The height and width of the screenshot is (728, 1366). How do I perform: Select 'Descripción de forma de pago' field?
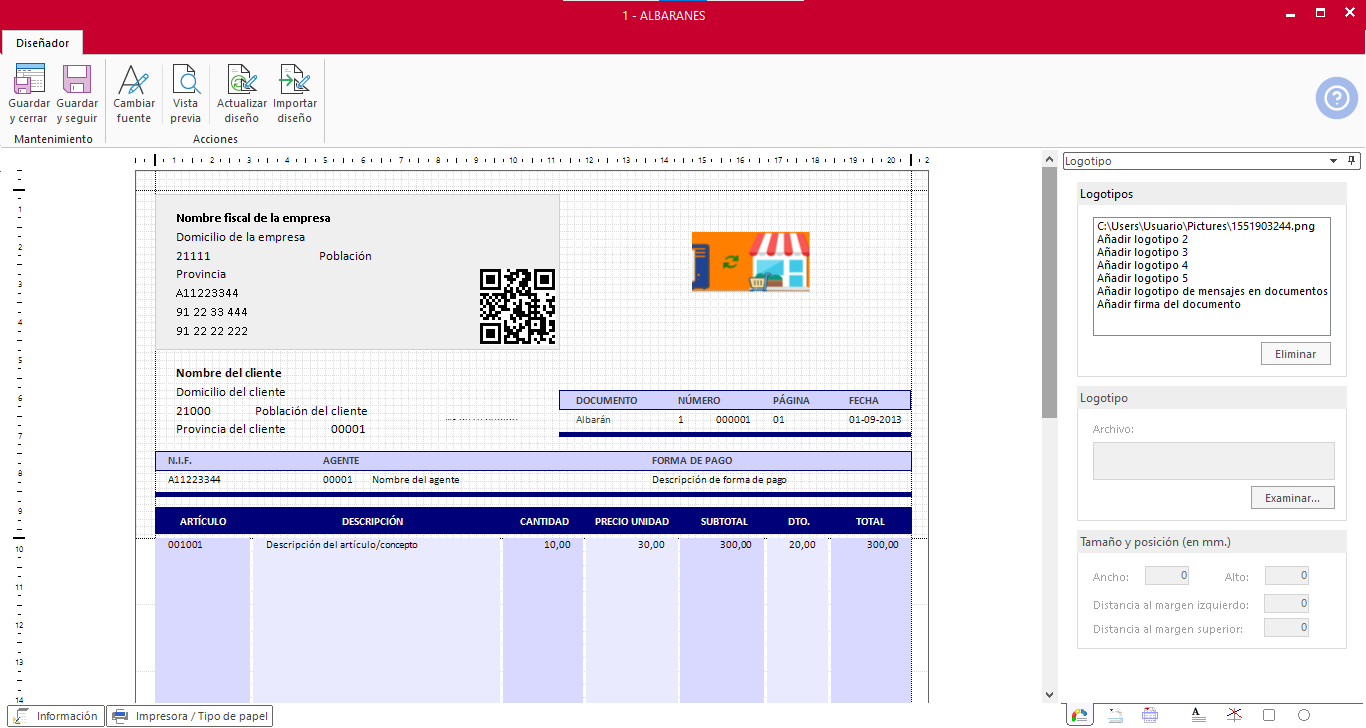(719, 480)
